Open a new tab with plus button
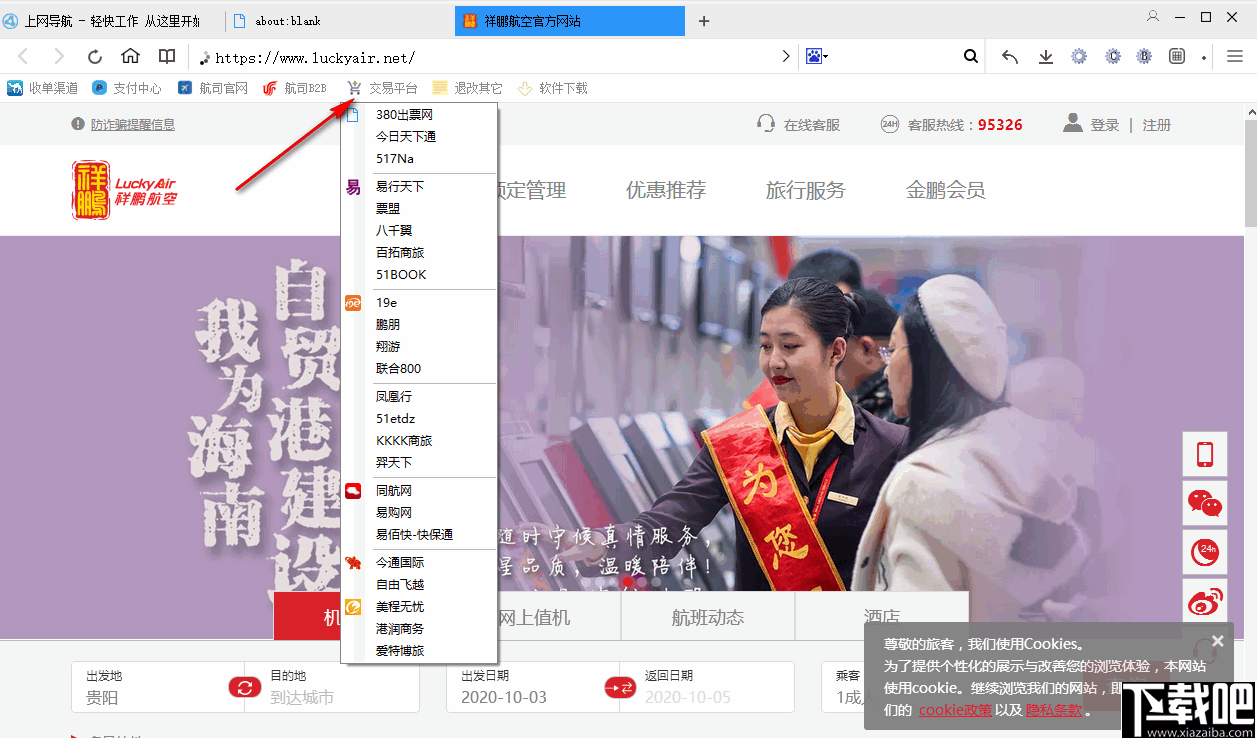1257x738 pixels. point(704,21)
